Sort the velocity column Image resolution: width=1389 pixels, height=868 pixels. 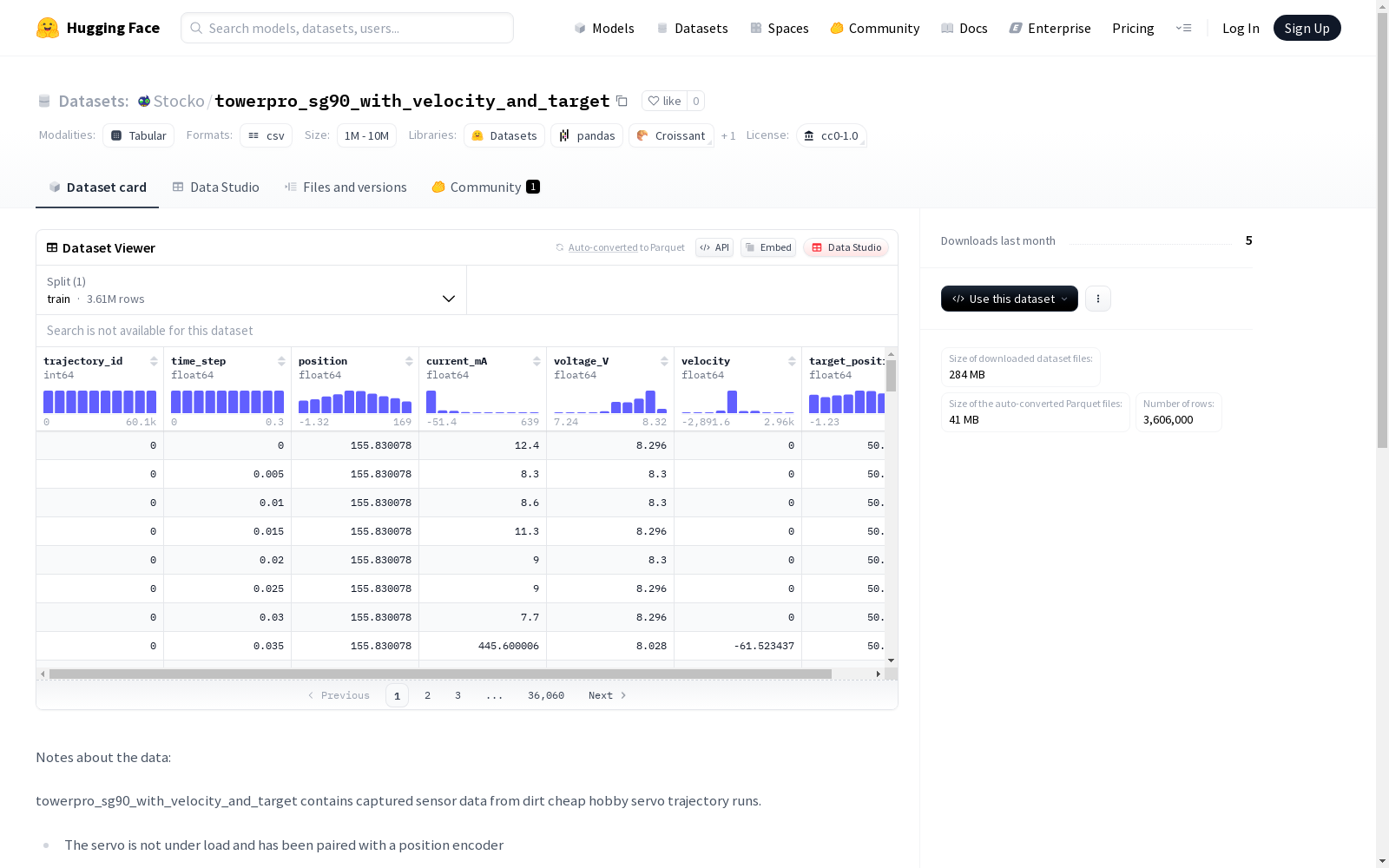click(792, 361)
